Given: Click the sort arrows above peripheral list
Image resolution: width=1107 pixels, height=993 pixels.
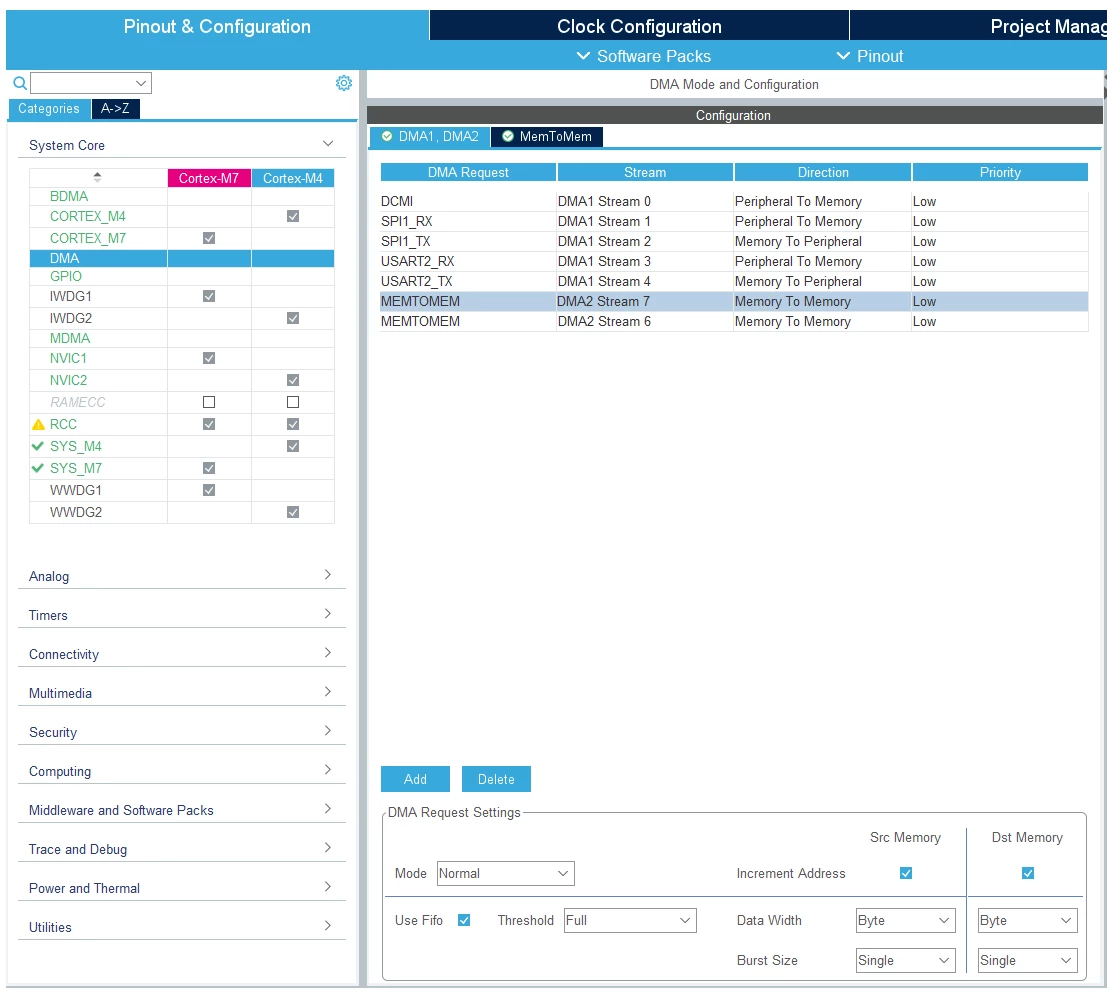Looking at the screenshot, I should click(x=97, y=177).
